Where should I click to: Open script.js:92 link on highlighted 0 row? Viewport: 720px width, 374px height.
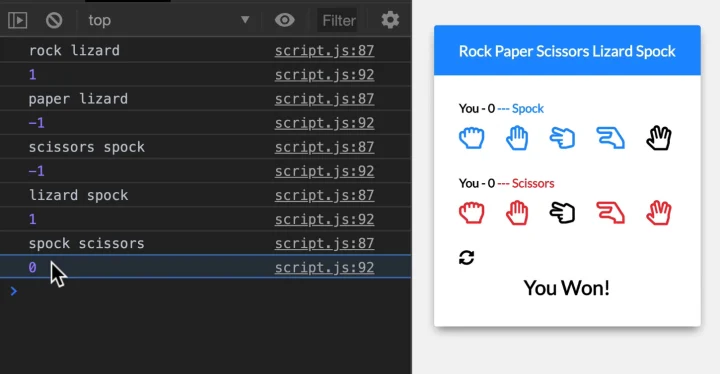tap(324, 267)
